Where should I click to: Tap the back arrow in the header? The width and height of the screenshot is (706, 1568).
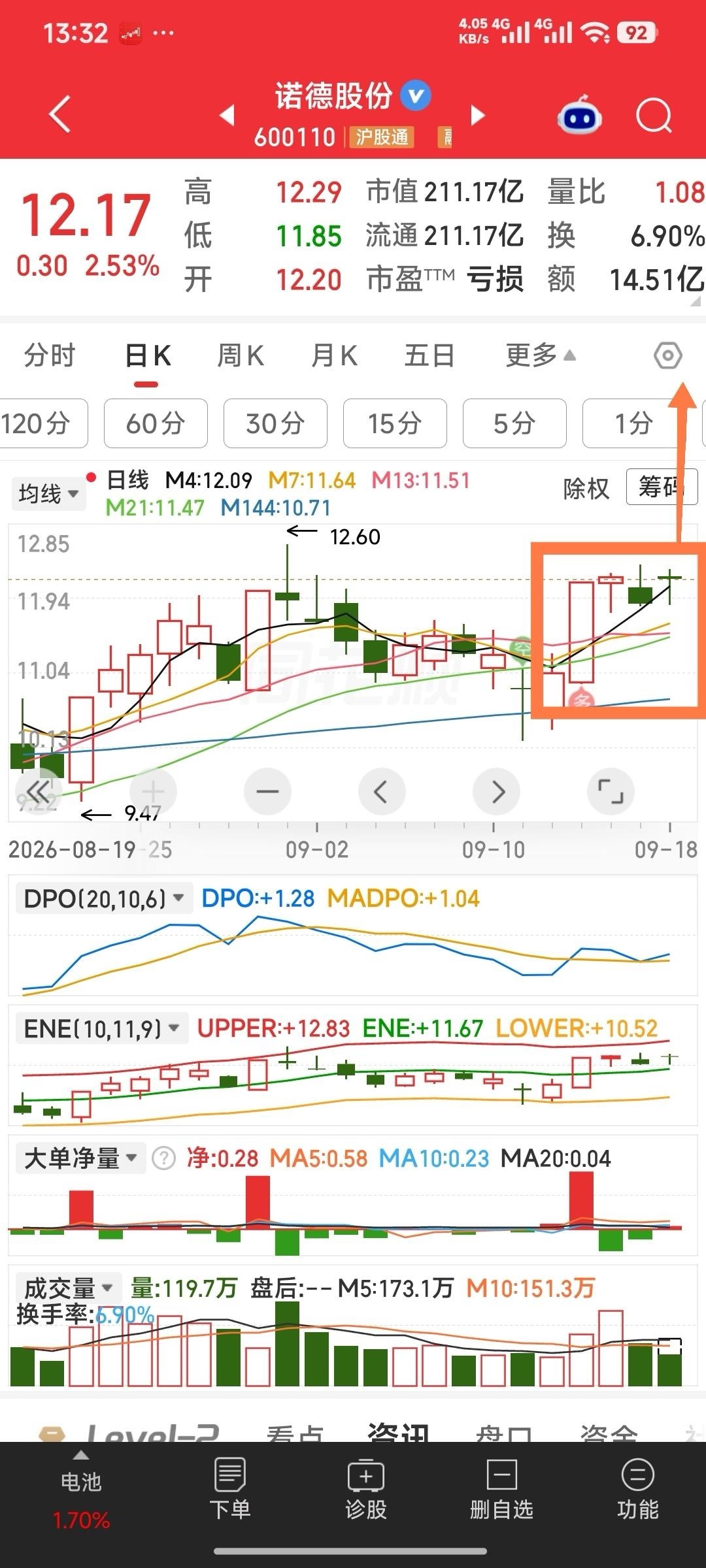60,115
